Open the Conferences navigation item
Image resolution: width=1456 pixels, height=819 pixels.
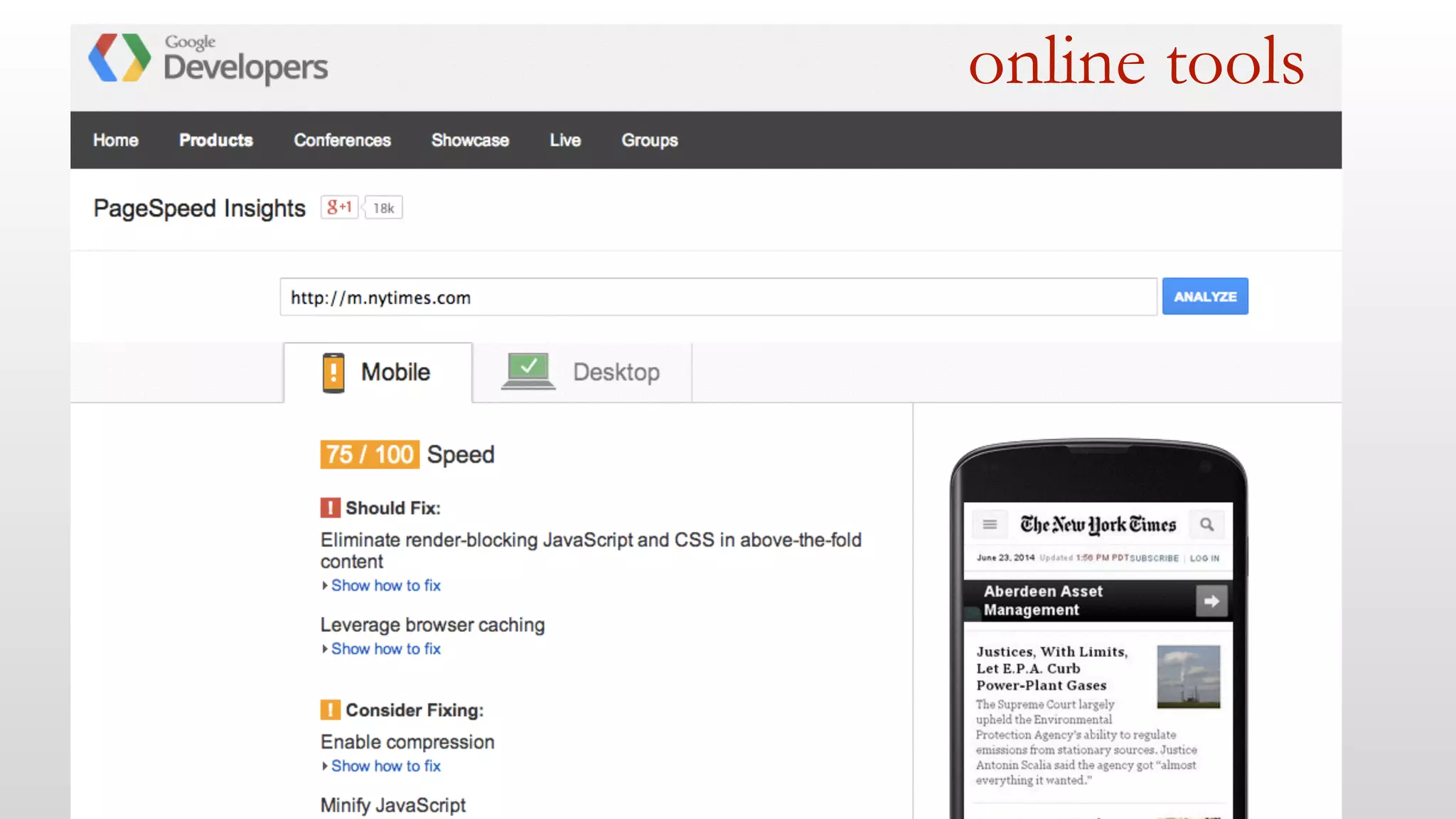coord(343,140)
